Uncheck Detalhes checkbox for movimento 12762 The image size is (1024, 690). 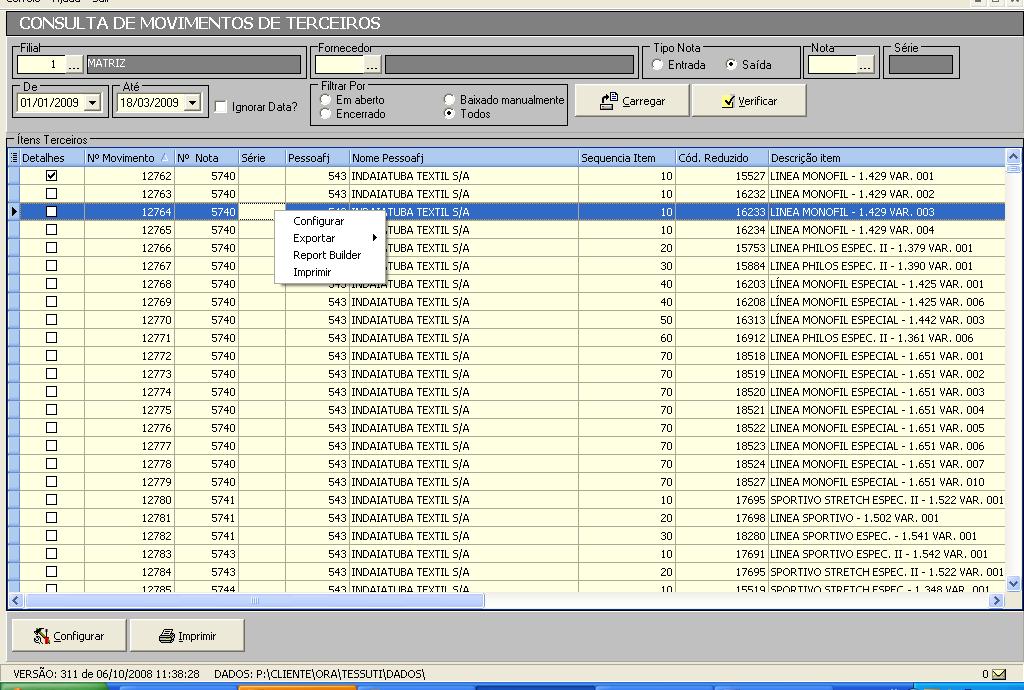[52, 176]
